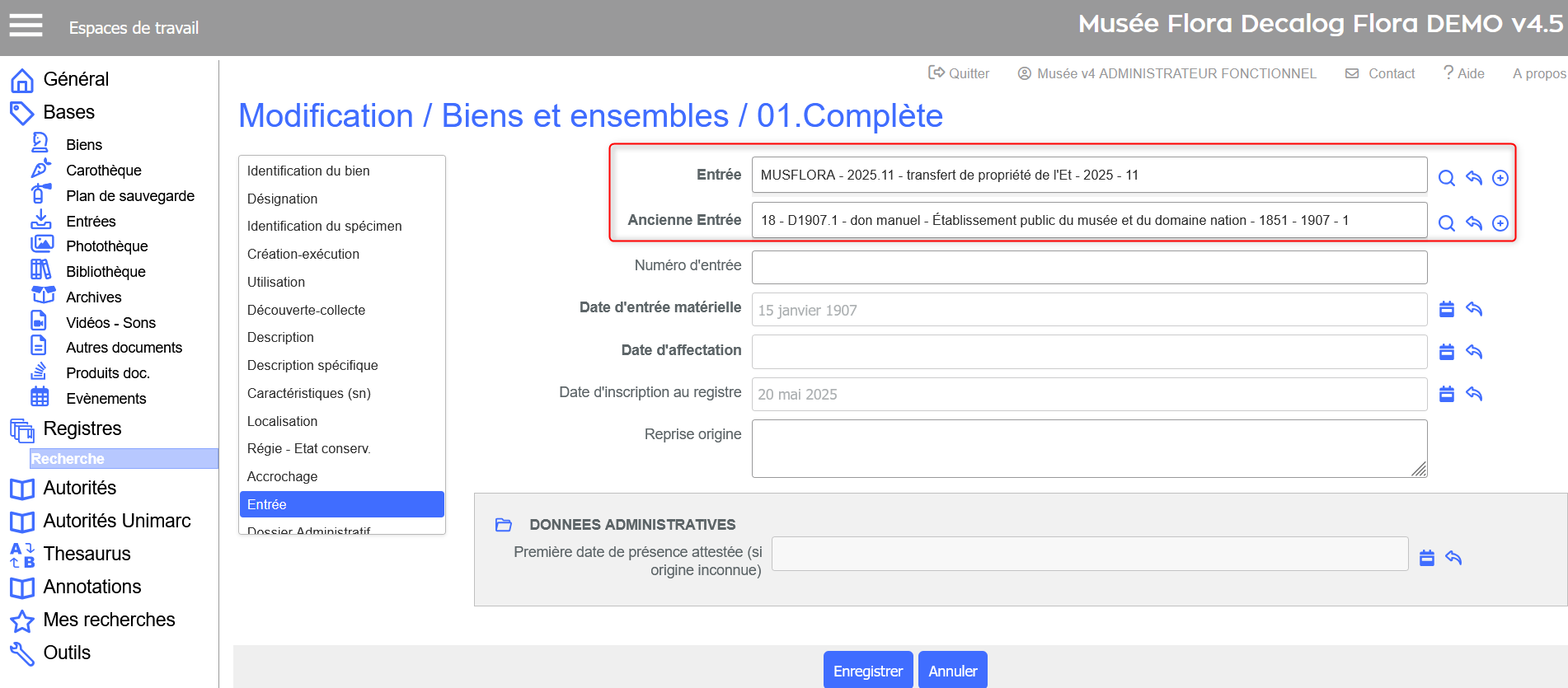
Task: Click the search icon beside Entrée field
Action: (1446, 178)
